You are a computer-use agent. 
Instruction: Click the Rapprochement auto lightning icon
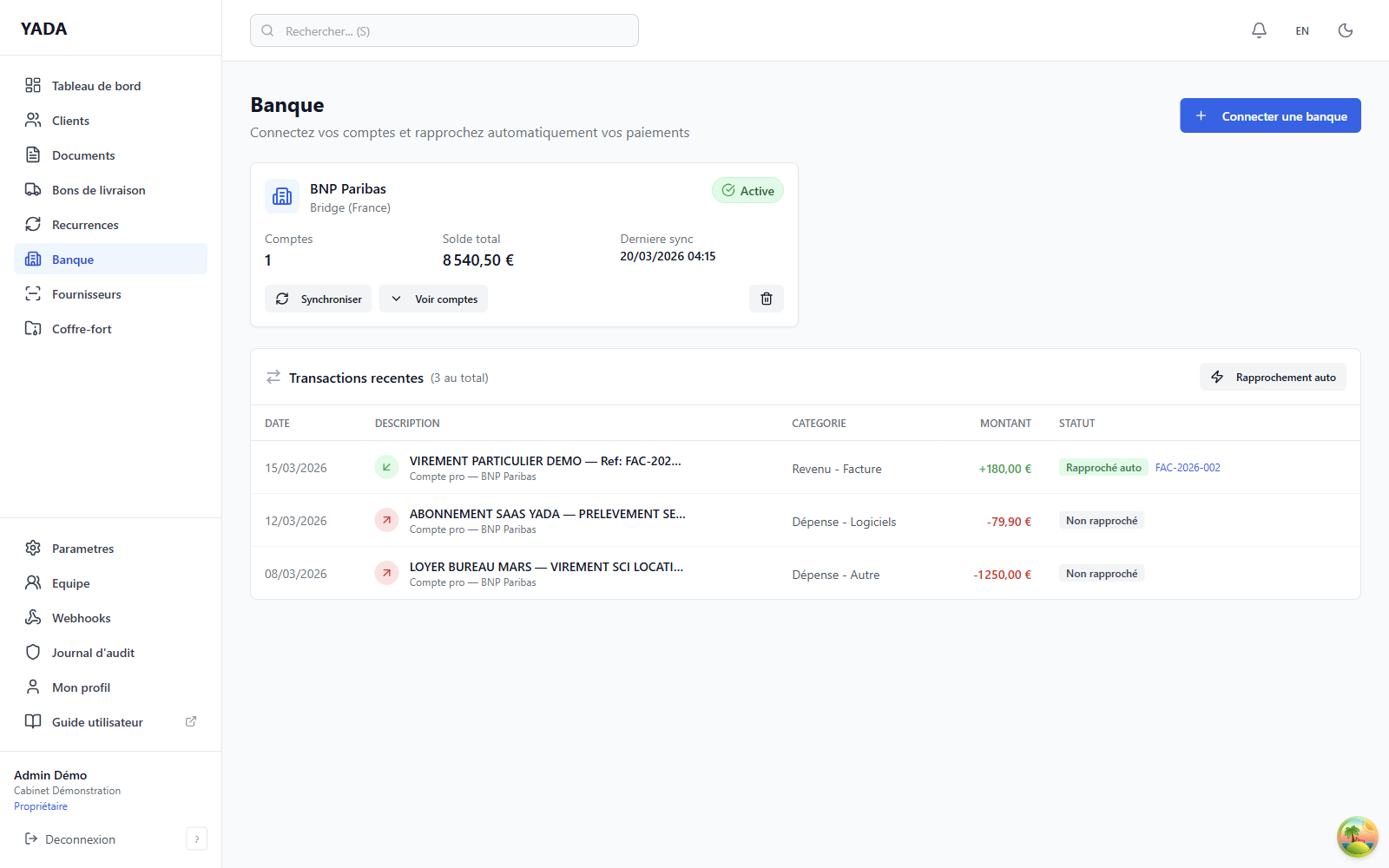pos(1217,377)
